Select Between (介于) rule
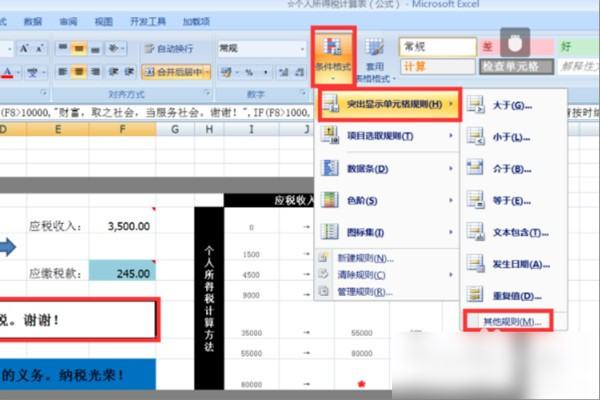 [x=512, y=169]
